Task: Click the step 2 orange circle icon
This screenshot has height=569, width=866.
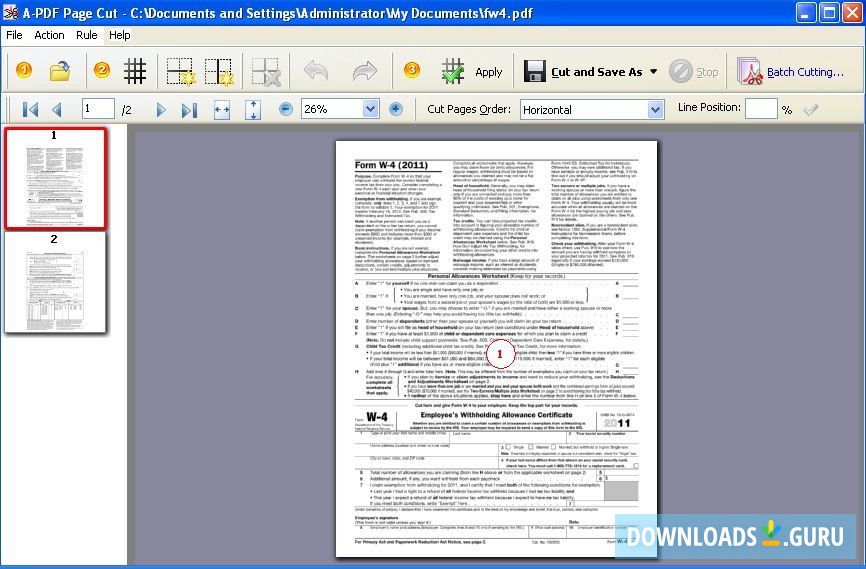Action: click(x=102, y=70)
